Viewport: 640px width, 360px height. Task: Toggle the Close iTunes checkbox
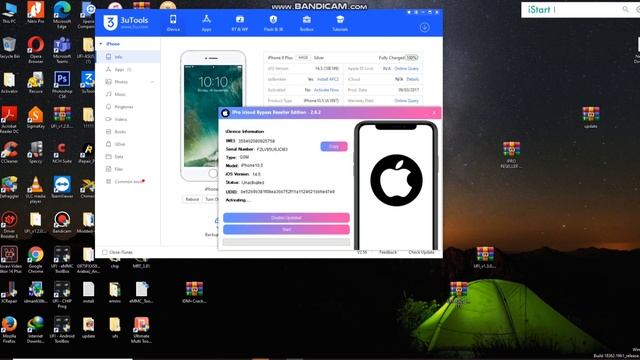click(x=105, y=252)
